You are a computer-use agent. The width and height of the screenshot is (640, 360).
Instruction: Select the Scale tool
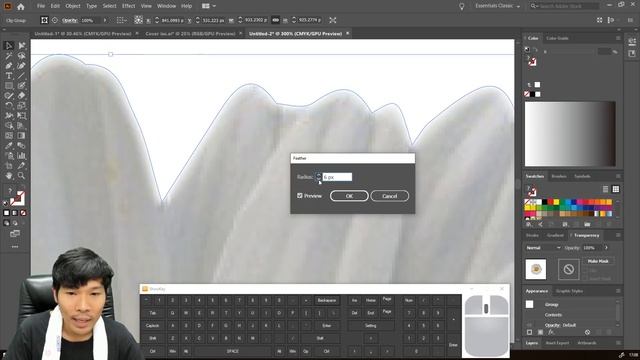click(x=21, y=106)
